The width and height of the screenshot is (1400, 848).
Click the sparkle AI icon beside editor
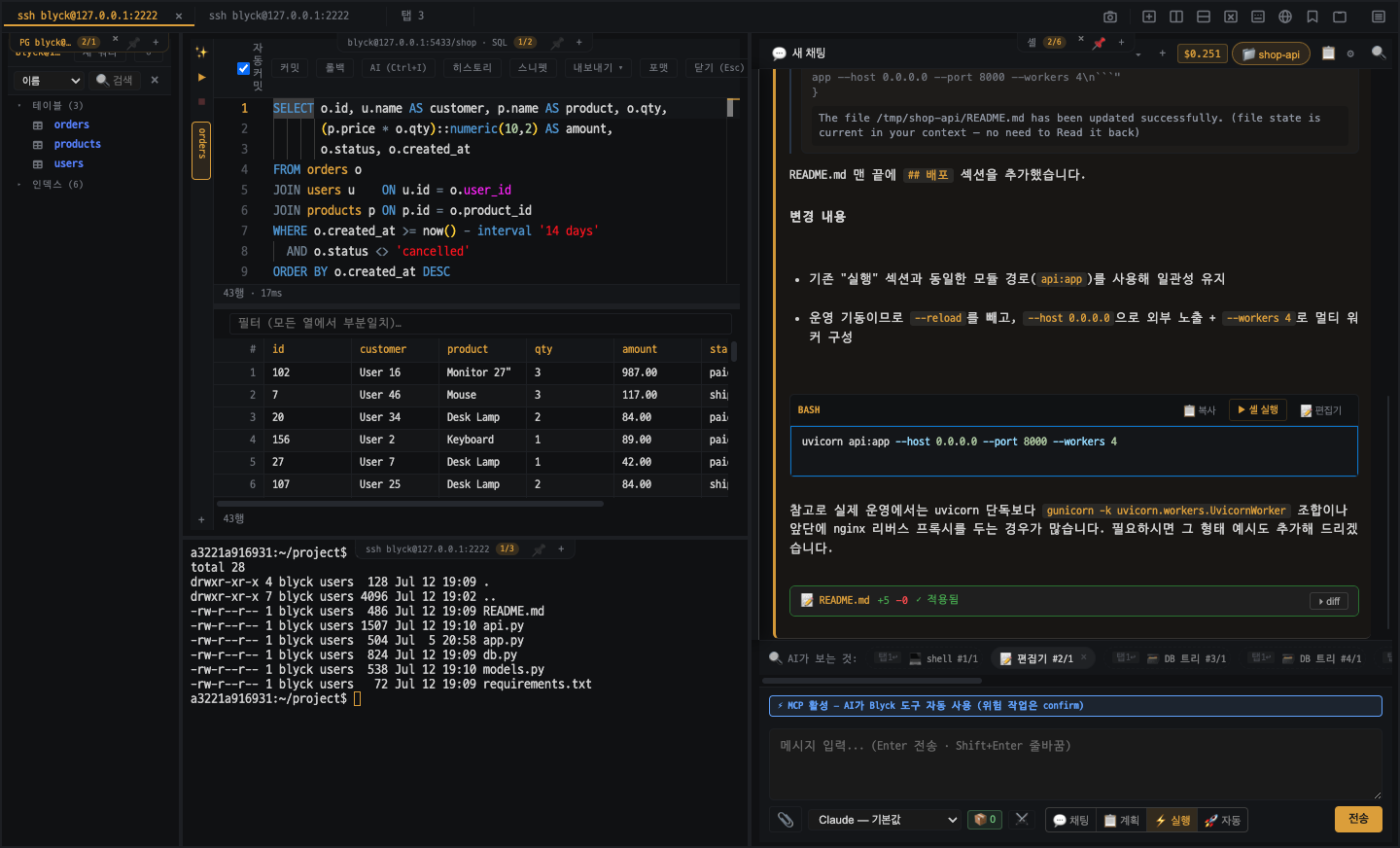[201, 53]
